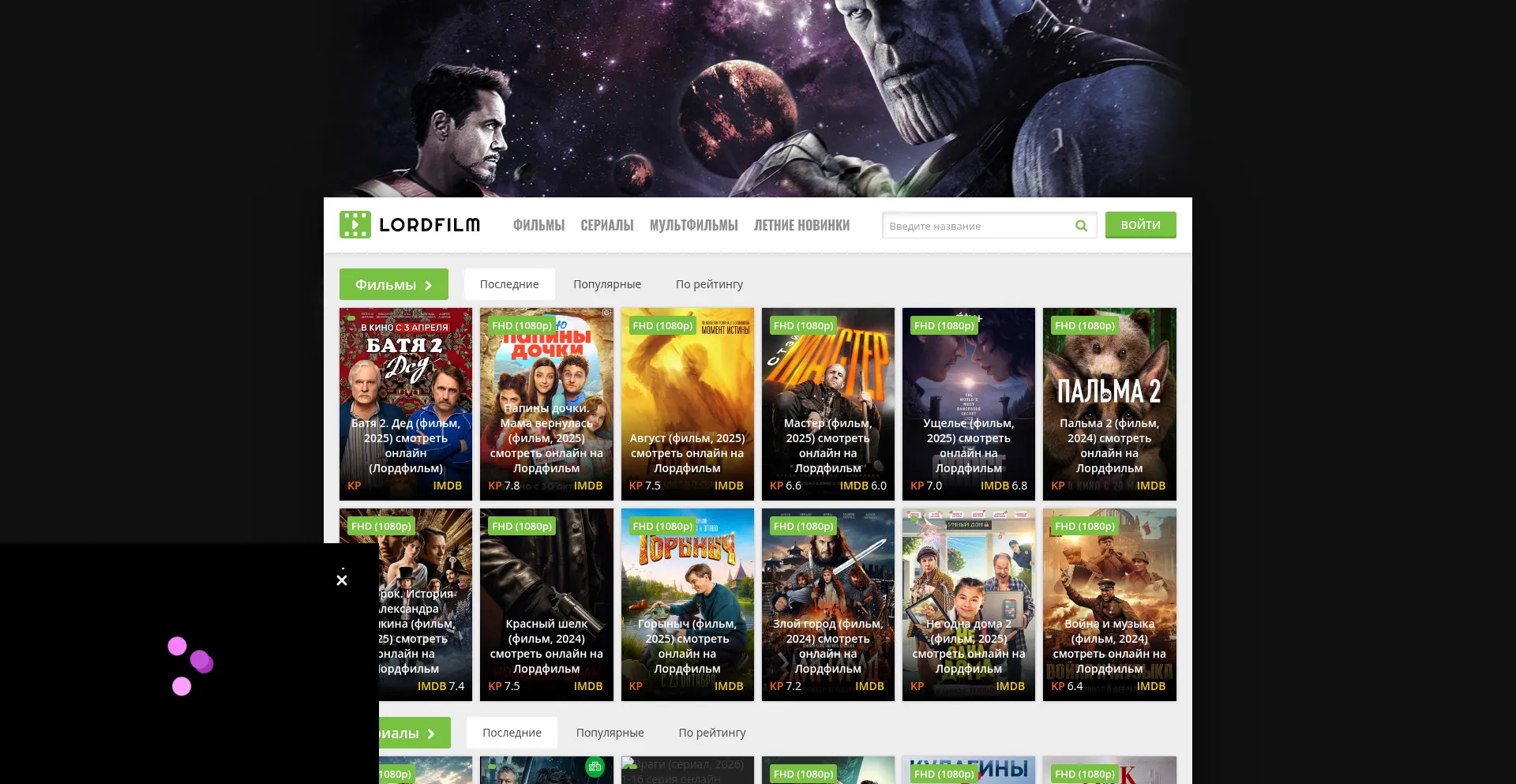
Task: Select Последние tab in series section
Action: click(x=512, y=733)
